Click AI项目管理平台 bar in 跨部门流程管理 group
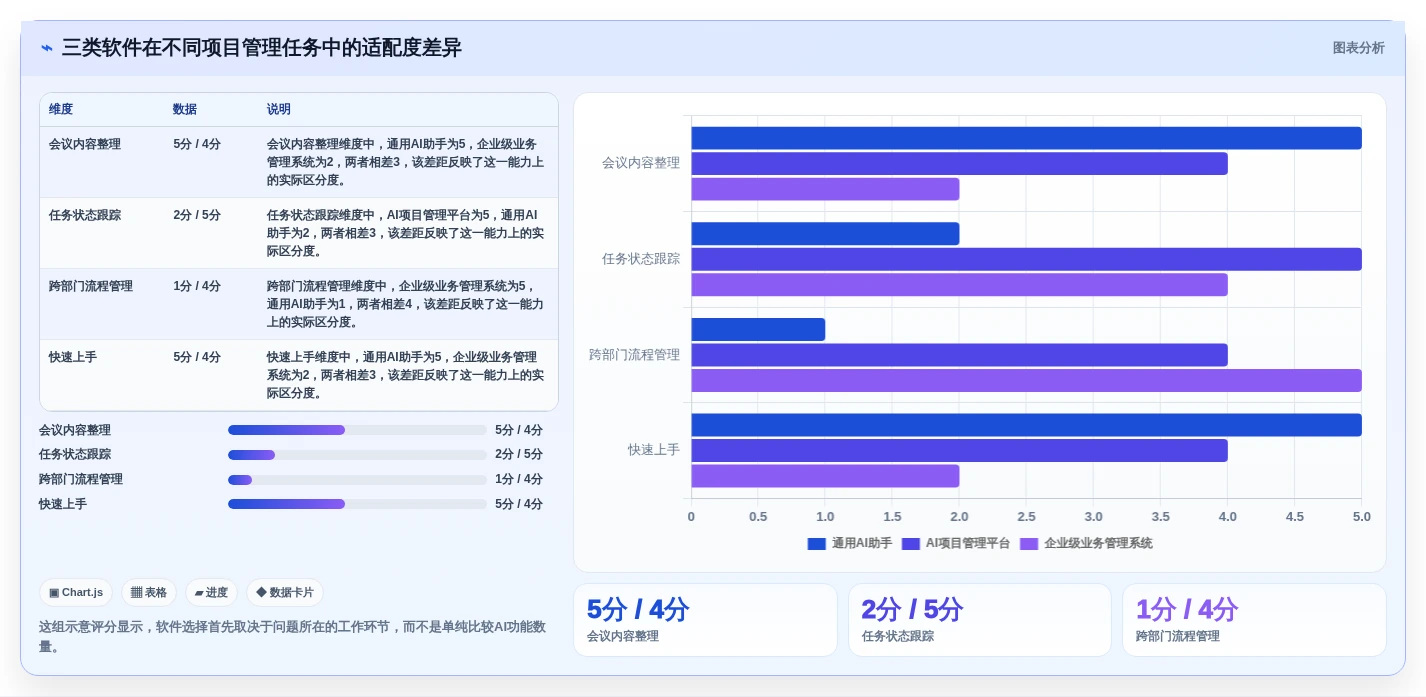 pos(959,355)
